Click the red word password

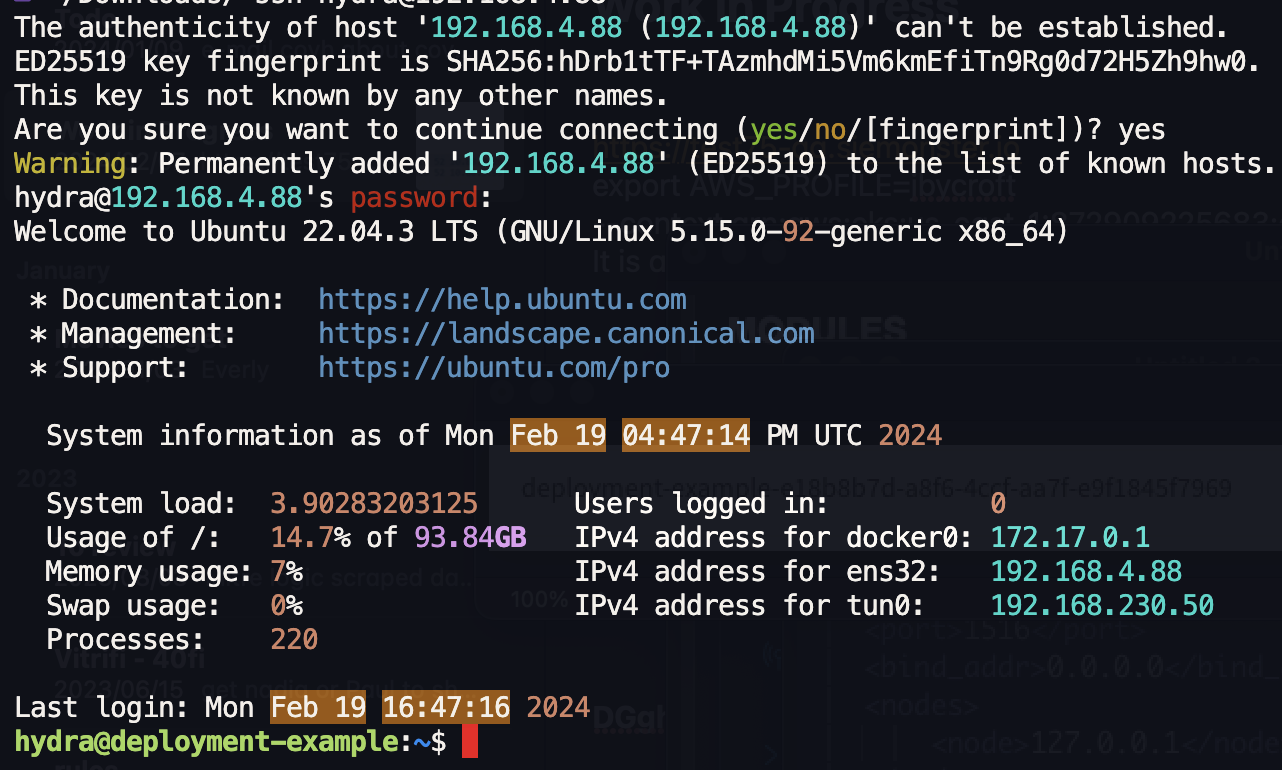pyautogui.click(x=414, y=198)
